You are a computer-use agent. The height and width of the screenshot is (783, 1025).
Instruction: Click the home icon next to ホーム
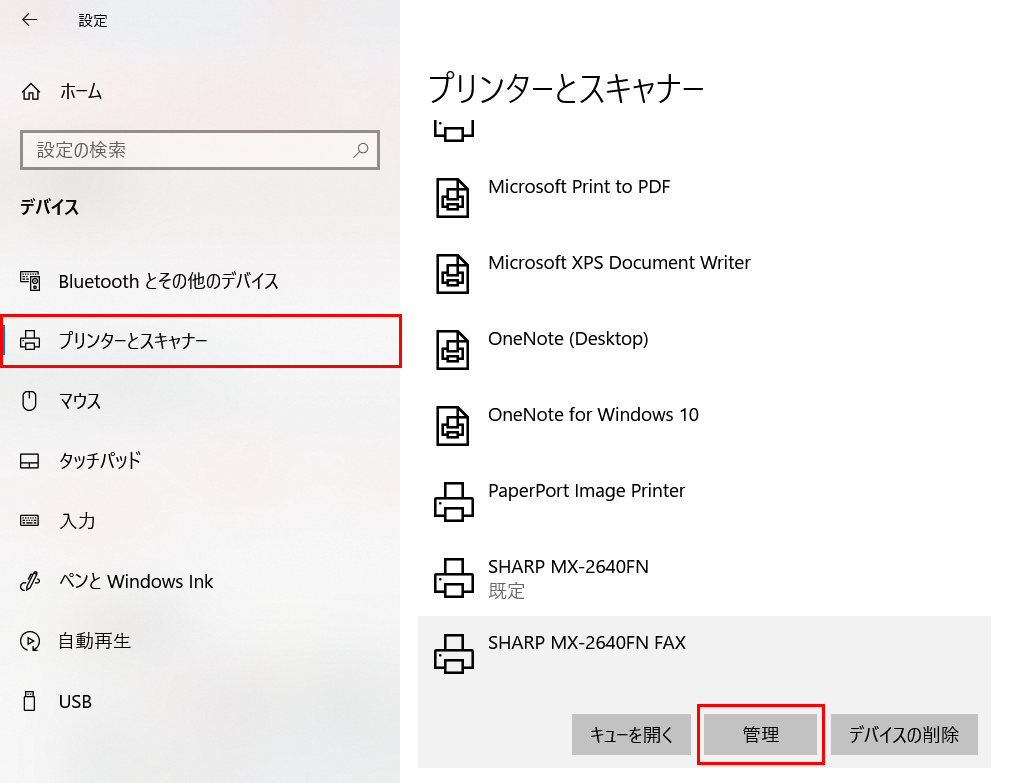click(30, 91)
